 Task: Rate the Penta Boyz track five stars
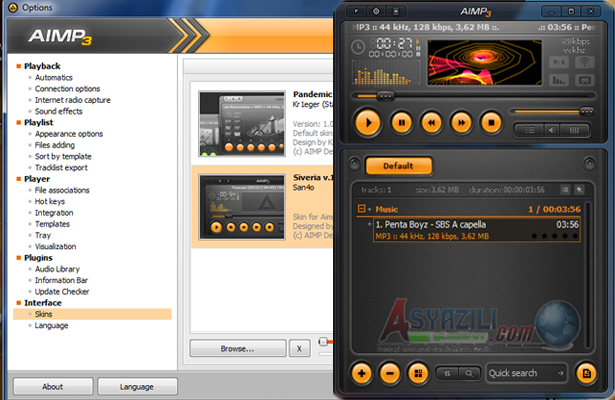coord(575,236)
